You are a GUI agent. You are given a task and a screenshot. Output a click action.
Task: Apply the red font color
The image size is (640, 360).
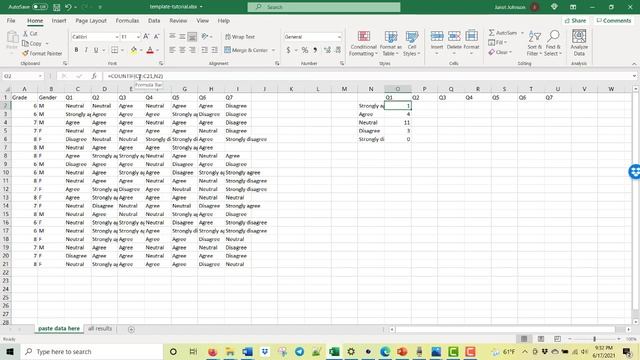point(150,50)
